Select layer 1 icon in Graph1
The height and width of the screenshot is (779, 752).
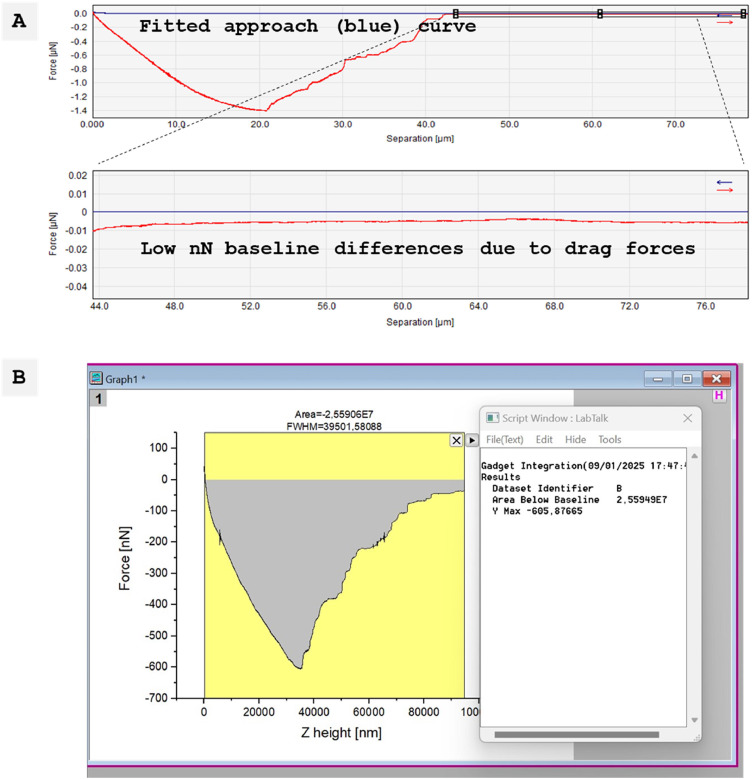click(98, 399)
